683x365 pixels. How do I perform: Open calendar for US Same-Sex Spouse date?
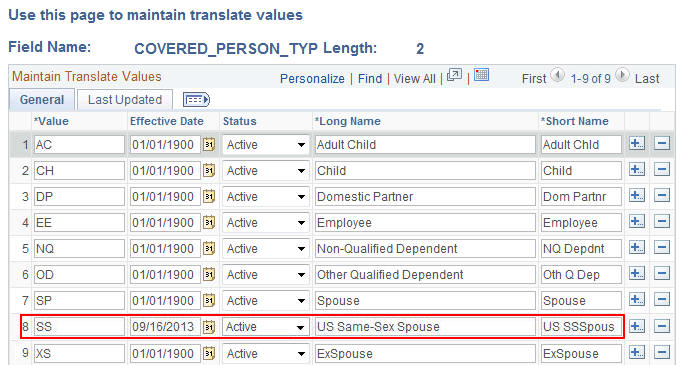pos(209,327)
